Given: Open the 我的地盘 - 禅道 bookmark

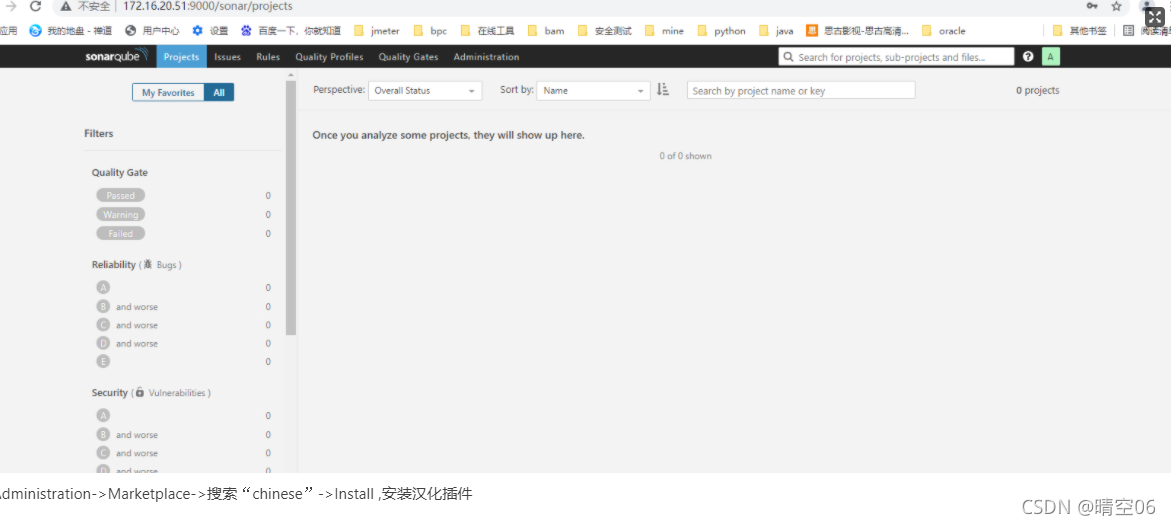Looking at the screenshot, I should 71,31.
